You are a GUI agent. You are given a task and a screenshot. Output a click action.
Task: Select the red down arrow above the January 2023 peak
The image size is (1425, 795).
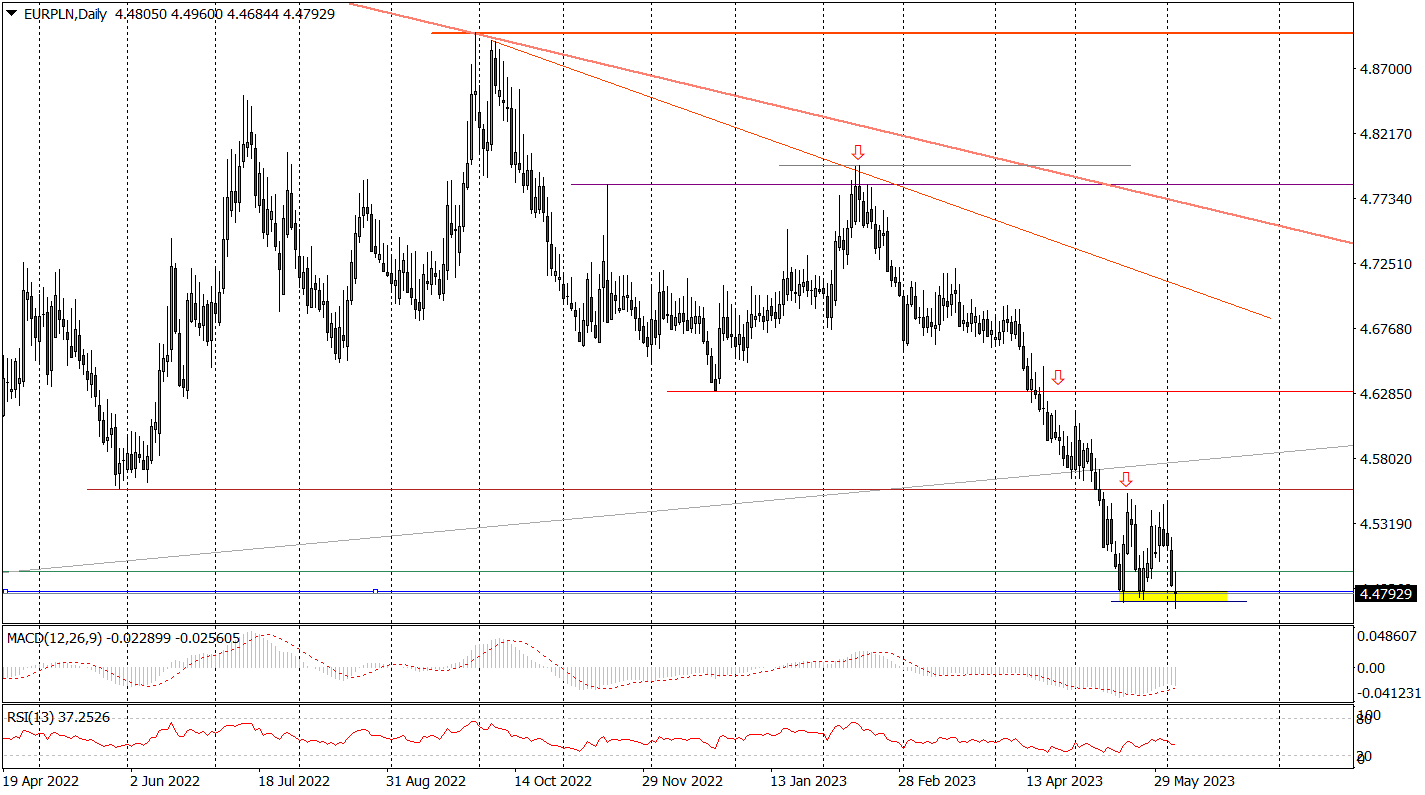[x=858, y=152]
